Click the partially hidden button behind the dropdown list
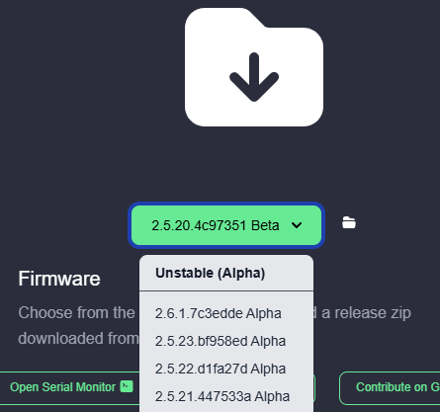440x412 pixels. pyautogui.click(x=314, y=388)
